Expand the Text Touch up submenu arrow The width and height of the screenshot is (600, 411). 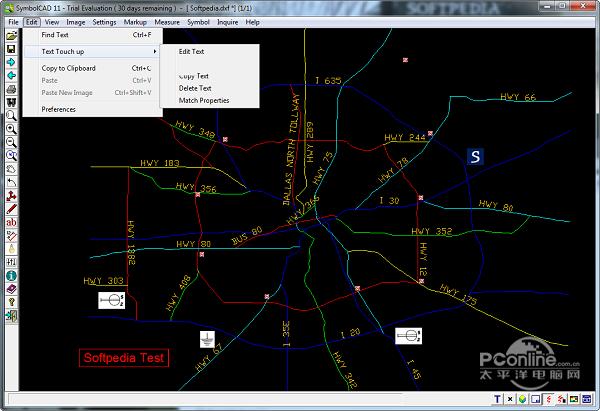click(x=155, y=51)
